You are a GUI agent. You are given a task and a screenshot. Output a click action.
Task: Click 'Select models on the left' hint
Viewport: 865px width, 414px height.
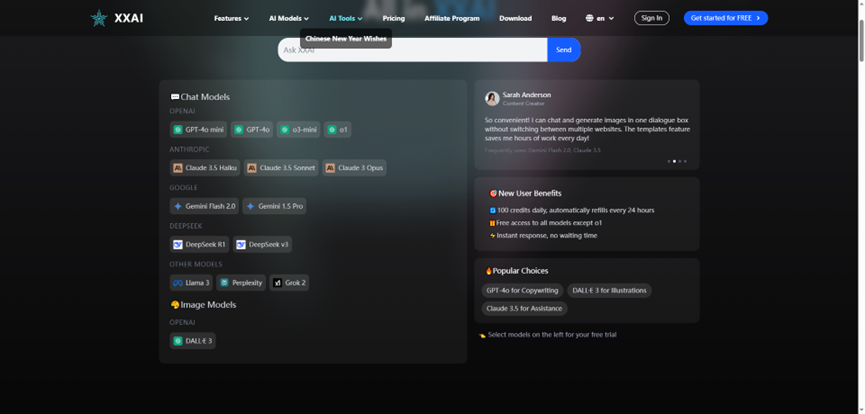552,335
